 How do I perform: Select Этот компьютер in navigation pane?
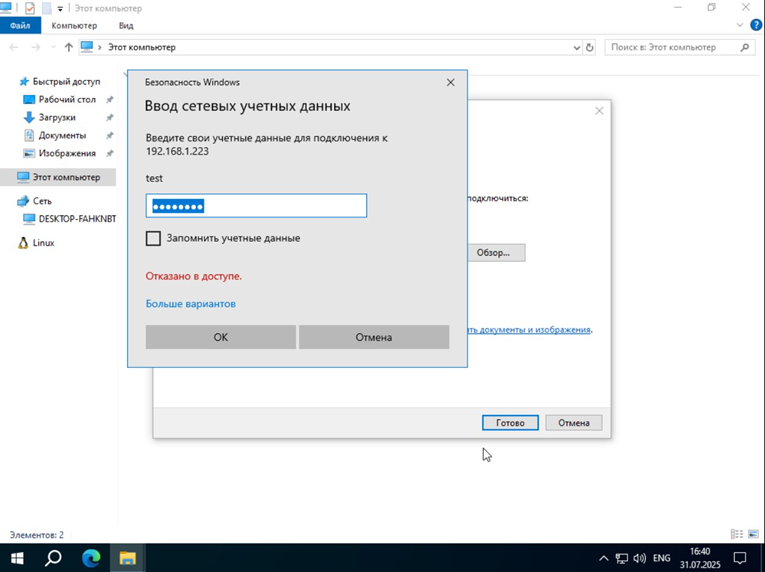[58, 177]
